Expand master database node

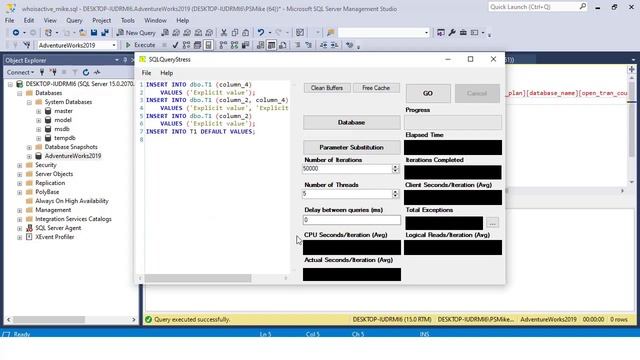38,111
